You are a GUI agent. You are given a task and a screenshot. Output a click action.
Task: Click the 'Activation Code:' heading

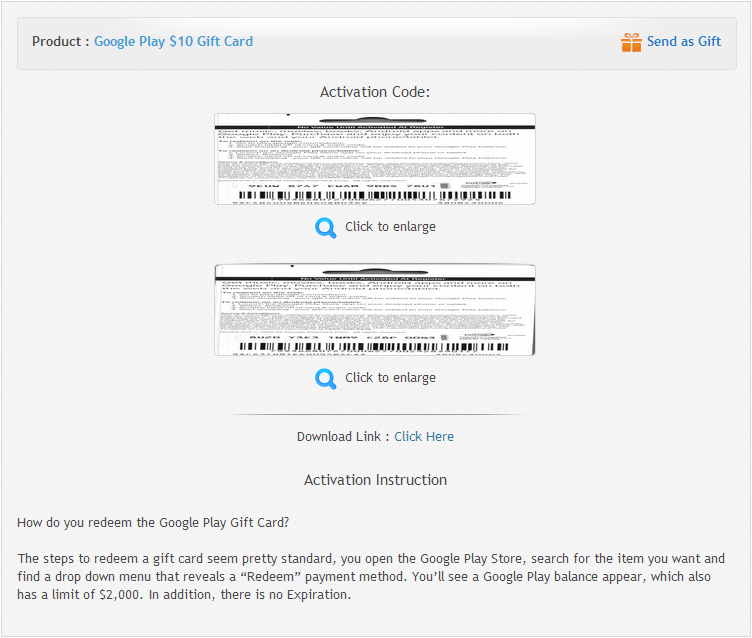point(375,92)
